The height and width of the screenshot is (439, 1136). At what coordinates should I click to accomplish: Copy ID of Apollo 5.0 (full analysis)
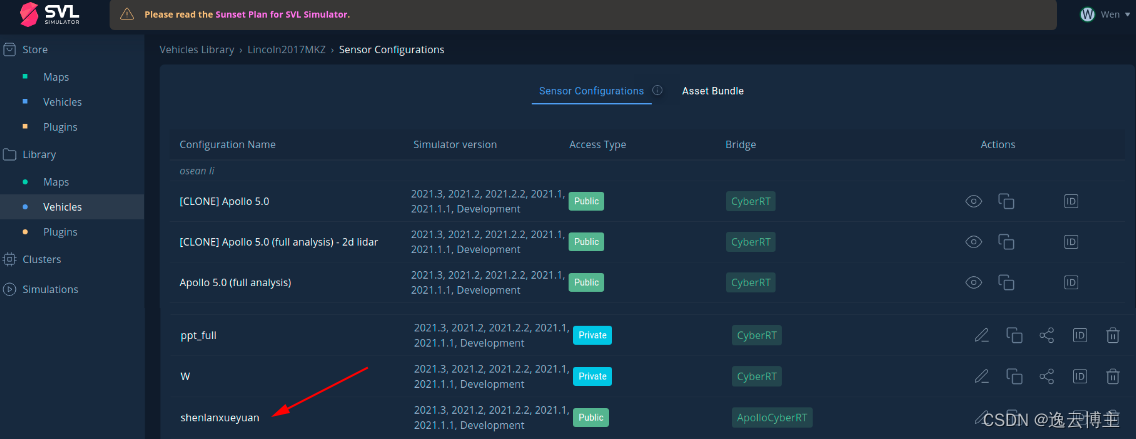(1071, 283)
